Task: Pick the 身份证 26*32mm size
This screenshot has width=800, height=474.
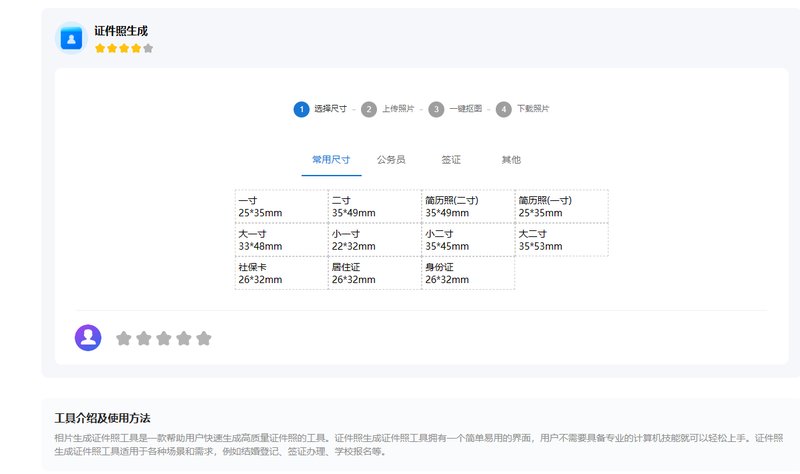Action: pyautogui.click(x=467, y=273)
